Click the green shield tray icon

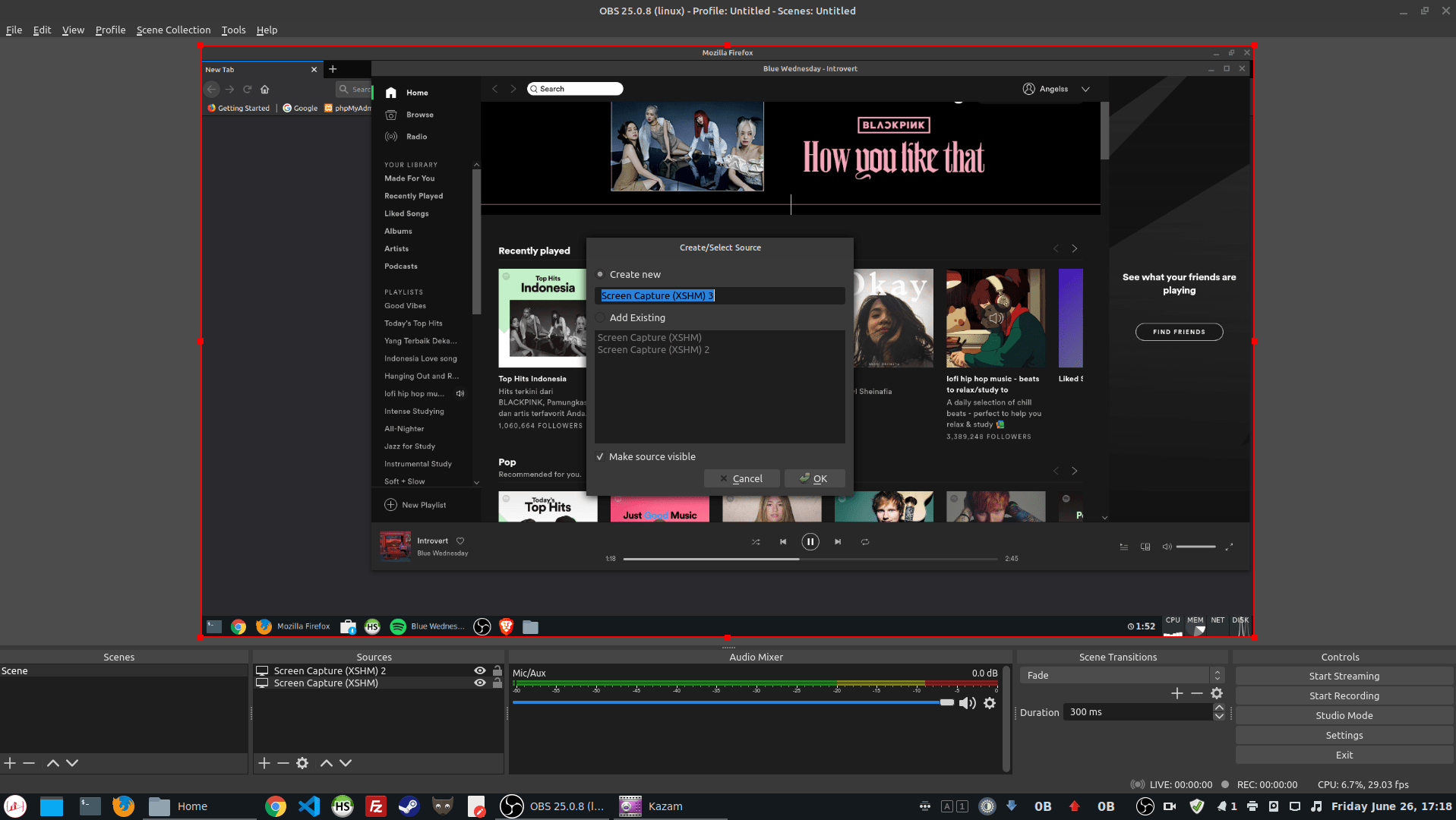coord(1197,806)
